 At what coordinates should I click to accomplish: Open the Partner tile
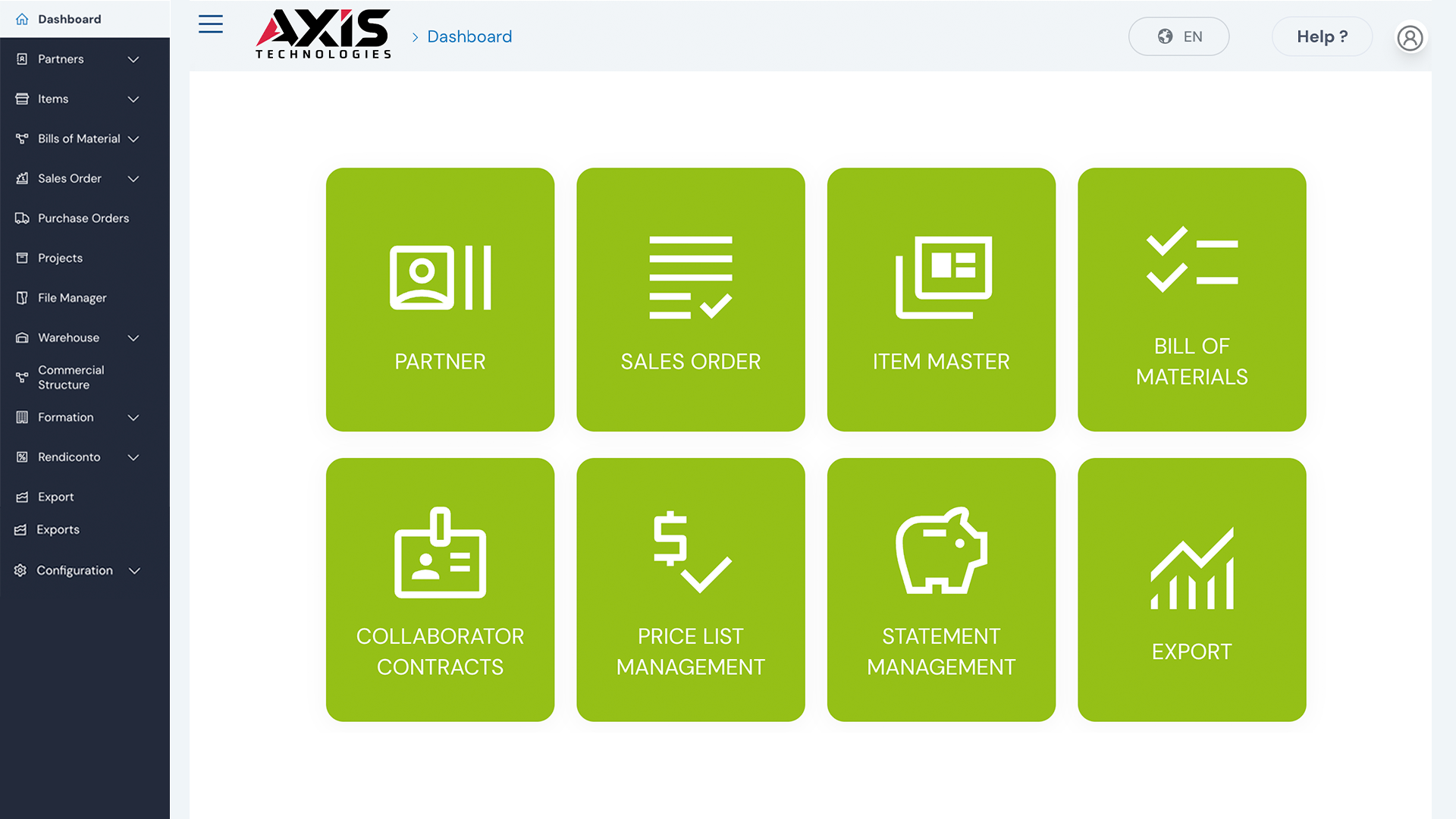pyautogui.click(x=440, y=300)
